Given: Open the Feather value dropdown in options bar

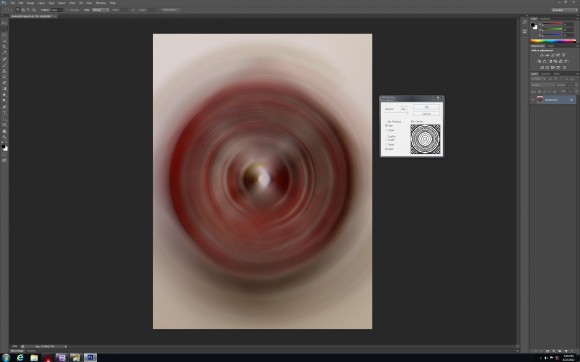Looking at the screenshot, I should (x=57, y=10).
